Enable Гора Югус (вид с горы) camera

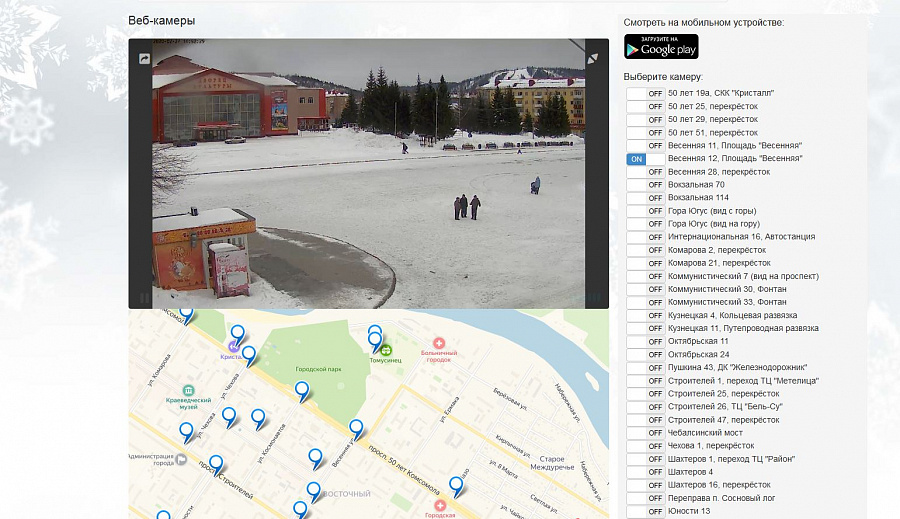tap(646, 211)
